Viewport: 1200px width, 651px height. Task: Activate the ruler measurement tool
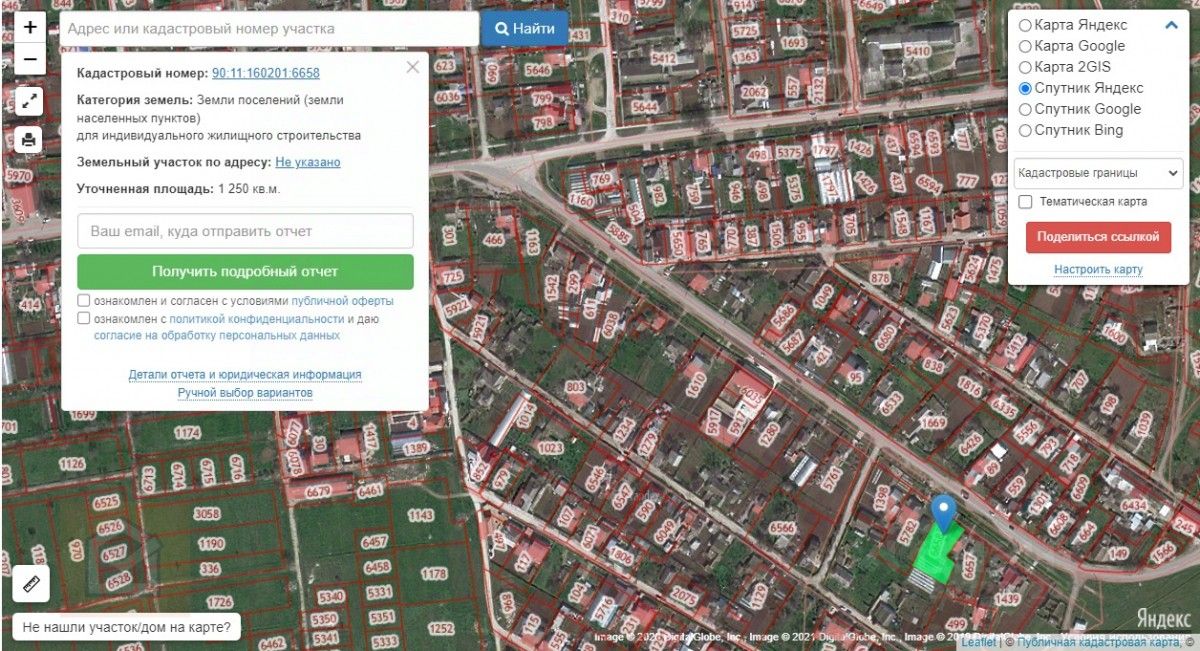point(31,584)
